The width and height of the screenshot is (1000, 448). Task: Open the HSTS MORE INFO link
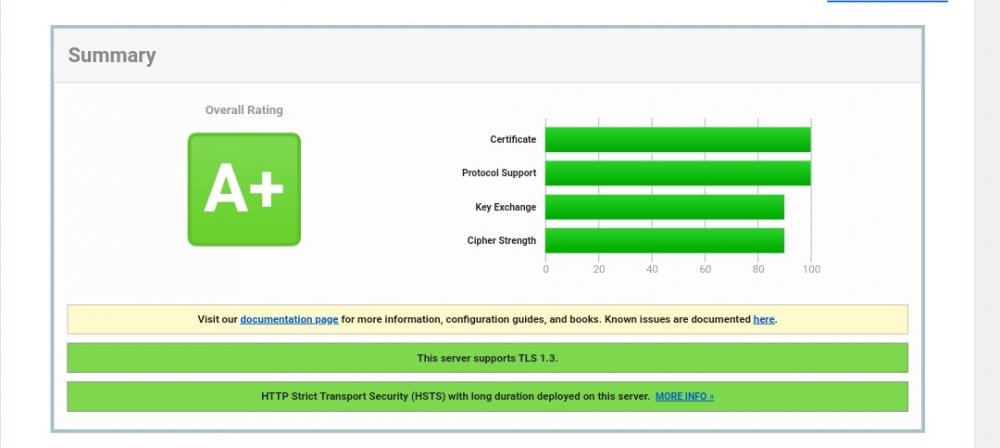coord(684,396)
